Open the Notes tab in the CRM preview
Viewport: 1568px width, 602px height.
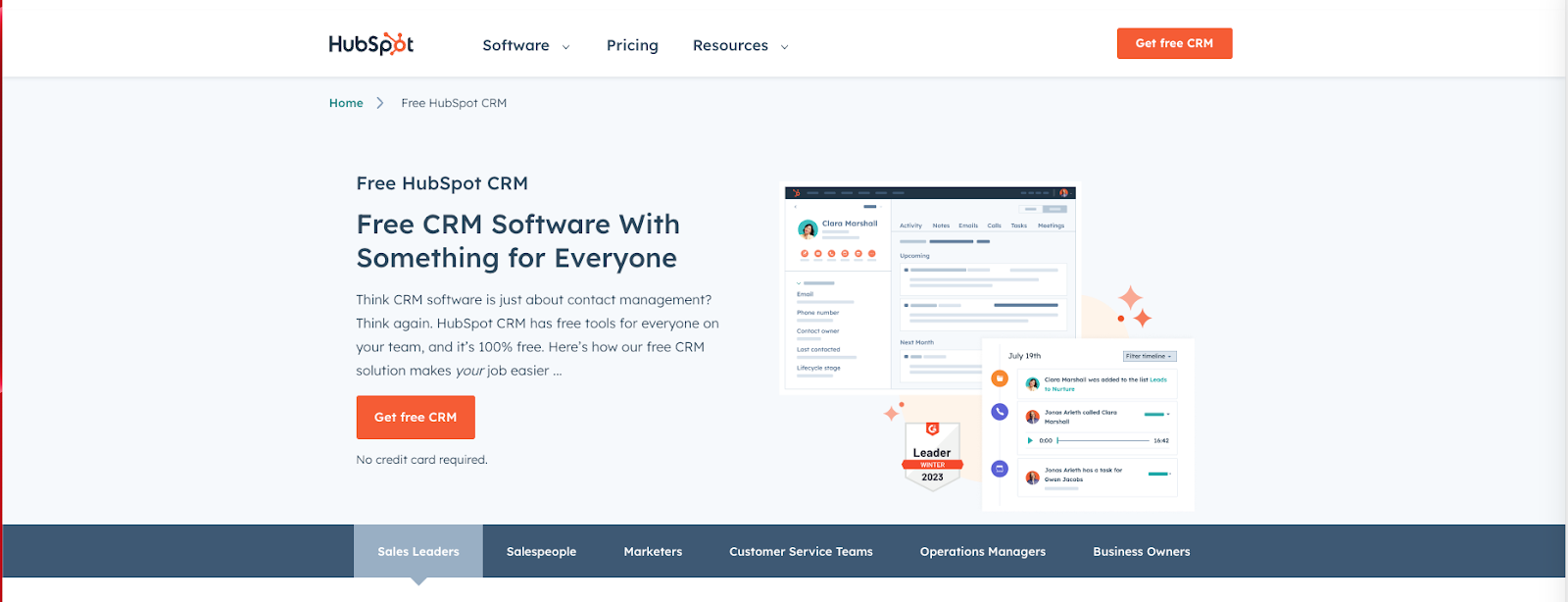941,226
